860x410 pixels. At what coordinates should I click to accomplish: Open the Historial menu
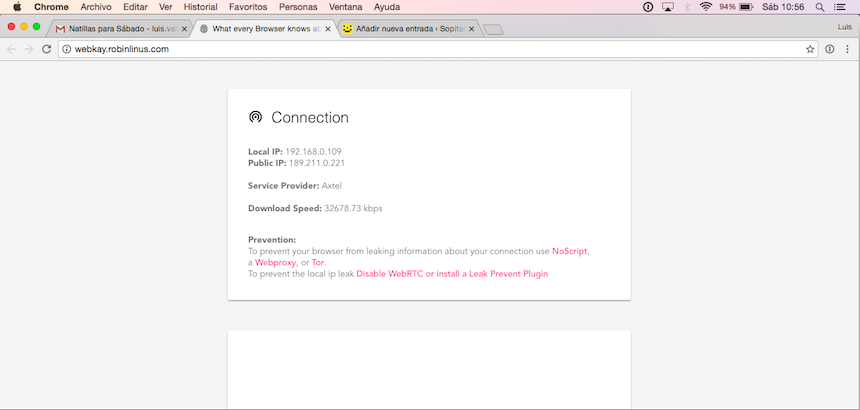200,7
